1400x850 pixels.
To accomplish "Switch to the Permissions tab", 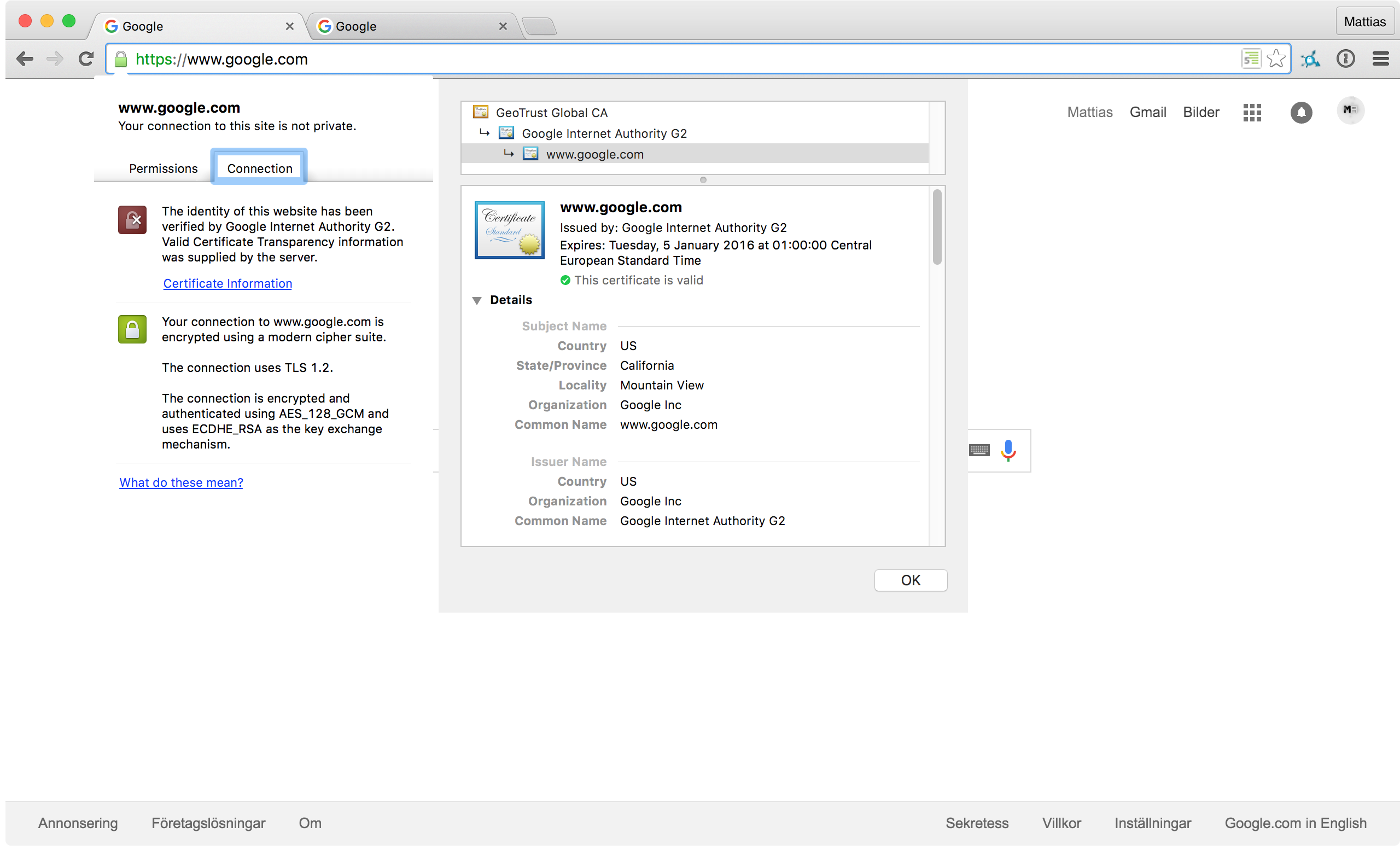I will click(163, 169).
